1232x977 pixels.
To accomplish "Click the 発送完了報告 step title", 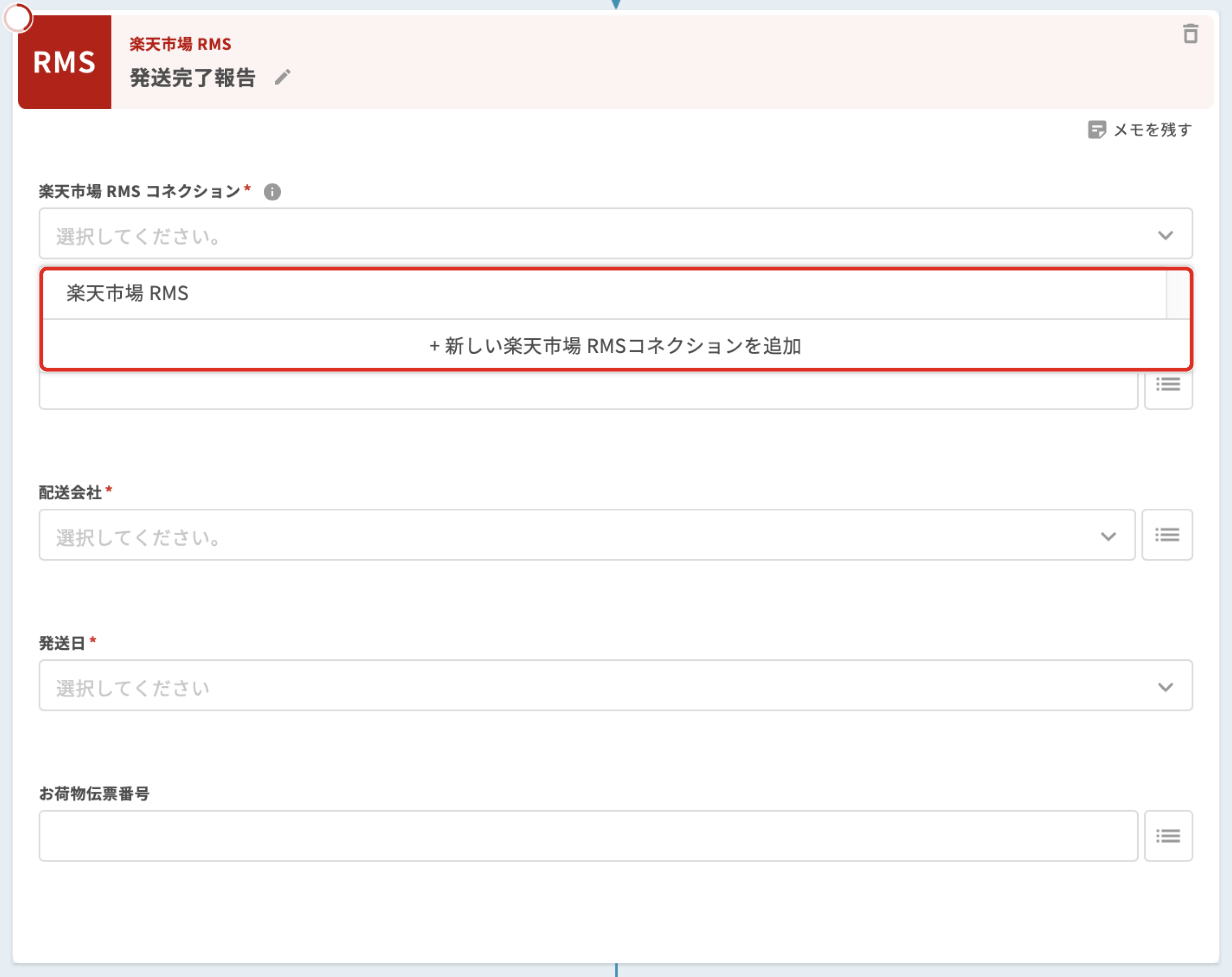I will [192, 77].
